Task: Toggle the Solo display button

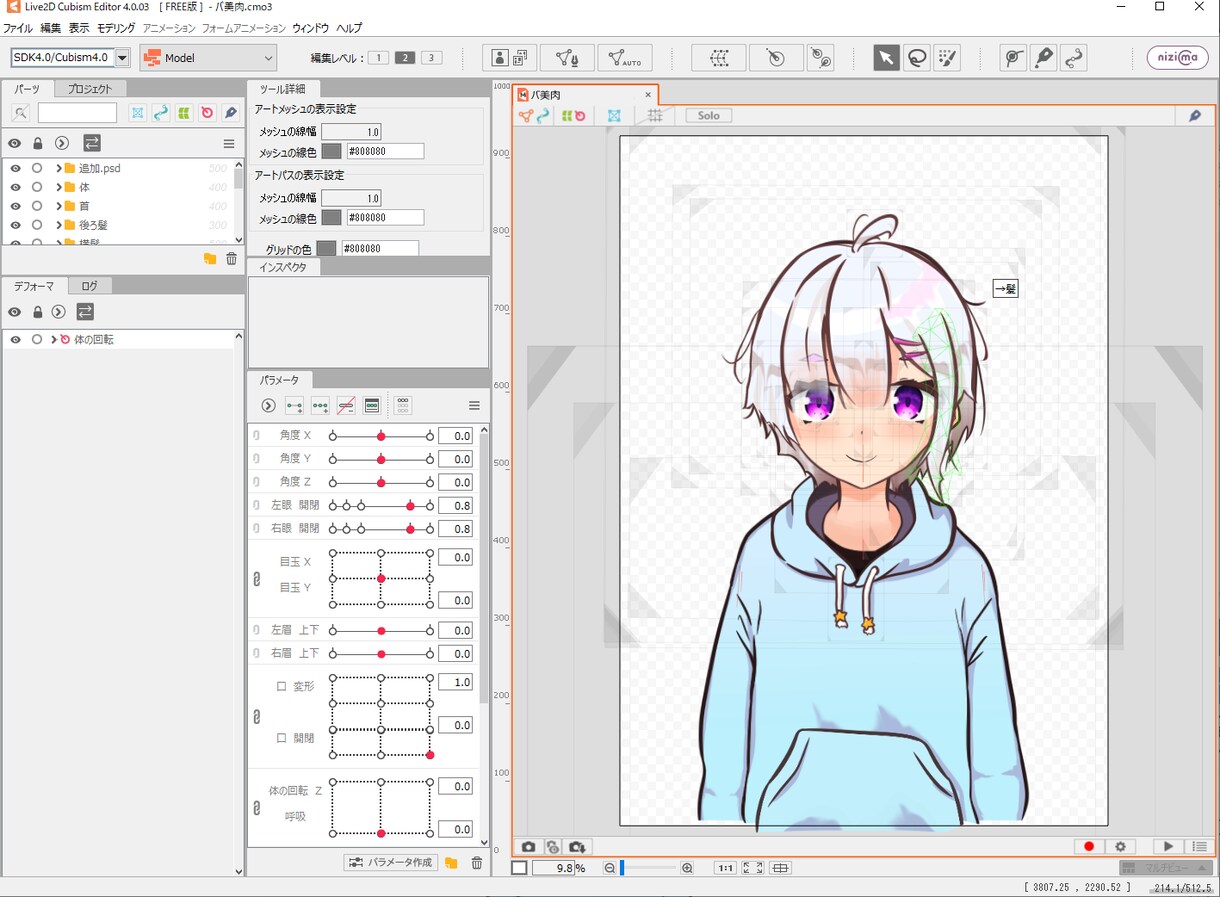Action: click(x=708, y=116)
